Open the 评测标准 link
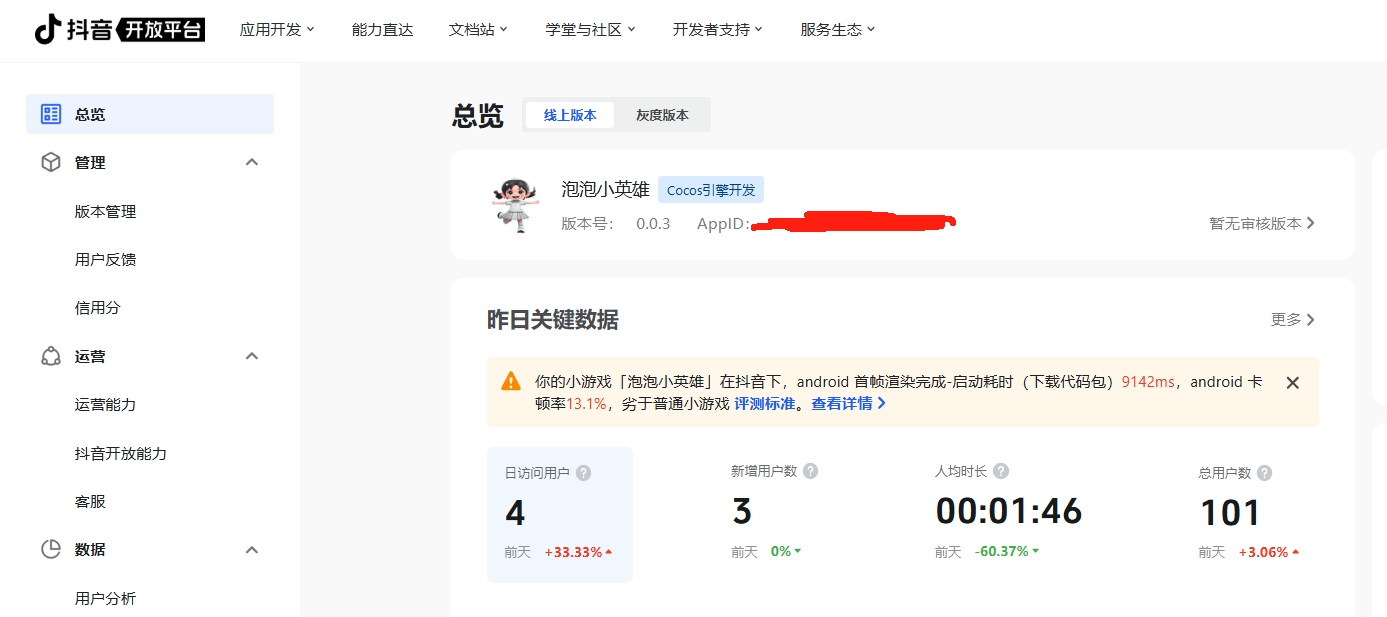The image size is (1387, 617). pyautogui.click(x=765, y=404)
